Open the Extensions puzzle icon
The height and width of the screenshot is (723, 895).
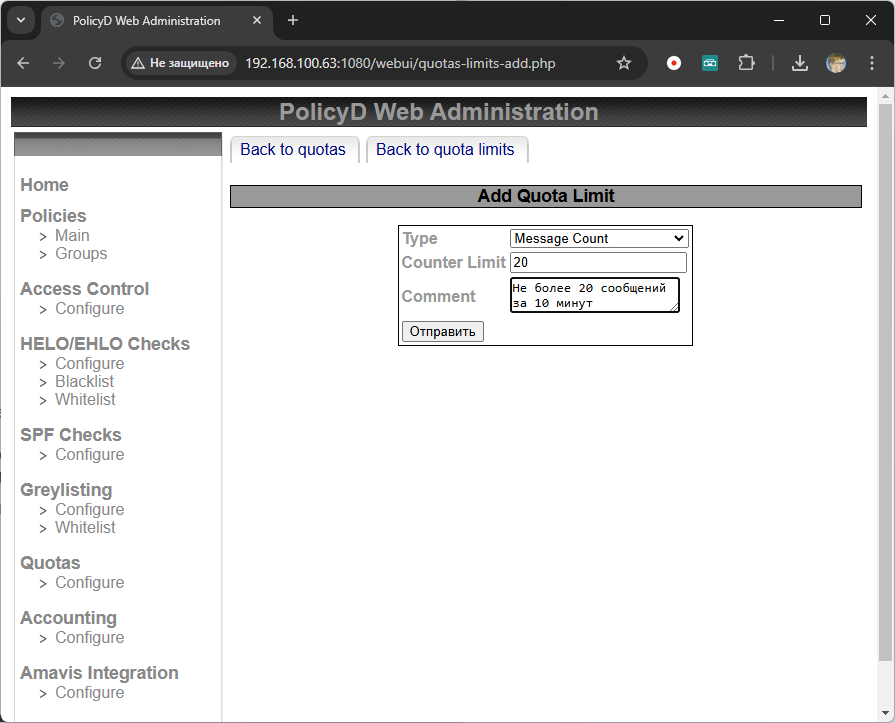click(x=746, y=63)
